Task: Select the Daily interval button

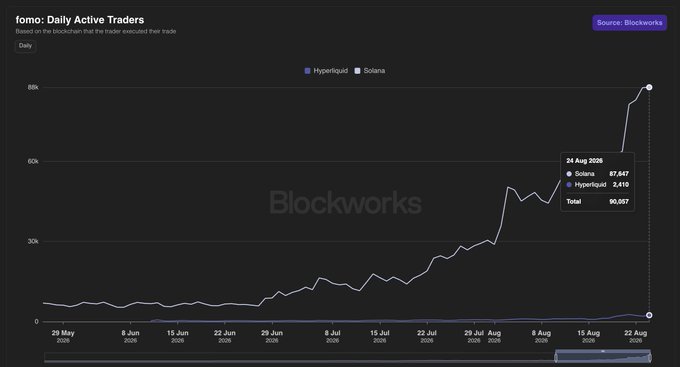Action: [25, 46]
